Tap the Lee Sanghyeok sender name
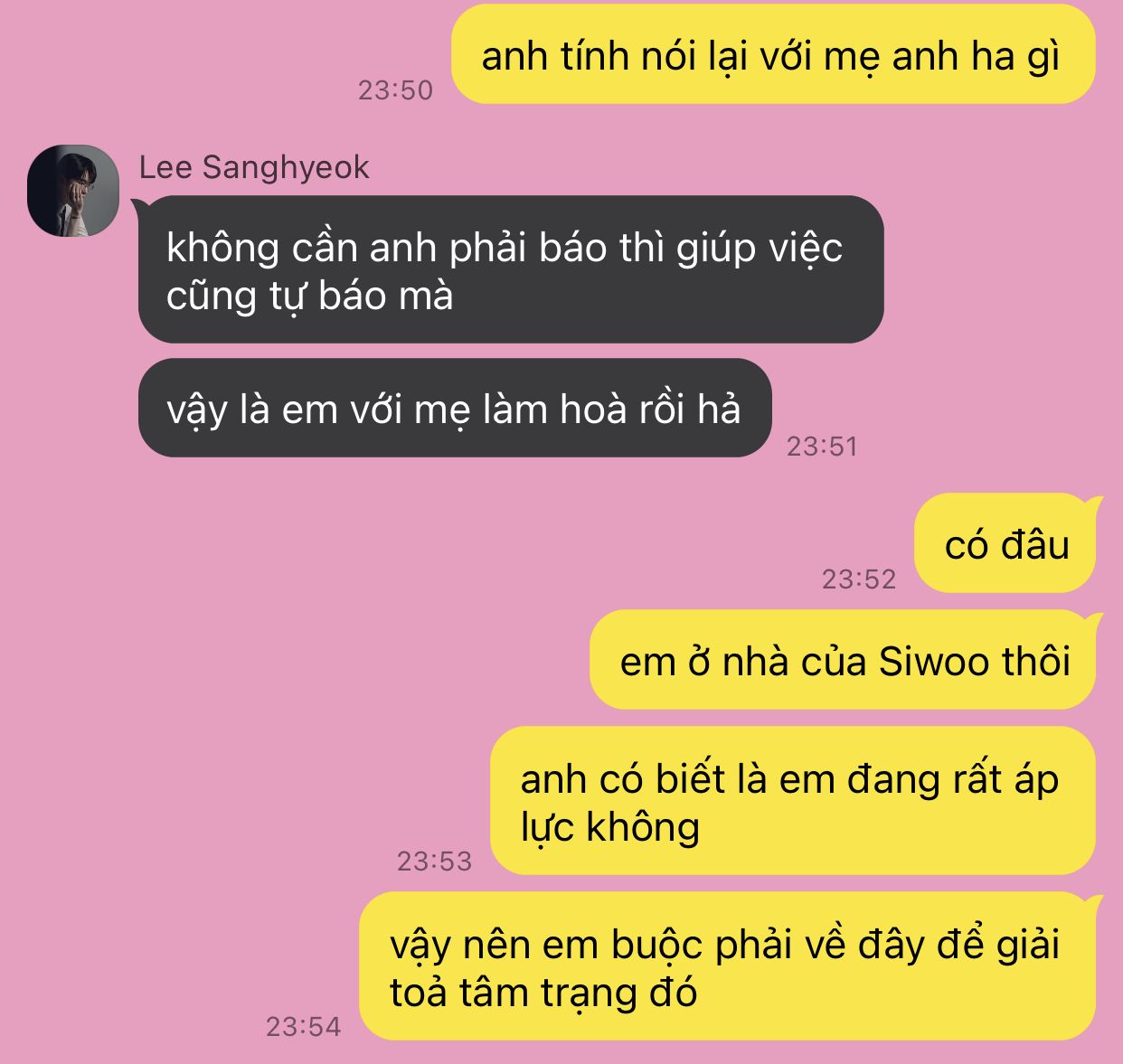Screen dimensions: 1123x1064 254,167
